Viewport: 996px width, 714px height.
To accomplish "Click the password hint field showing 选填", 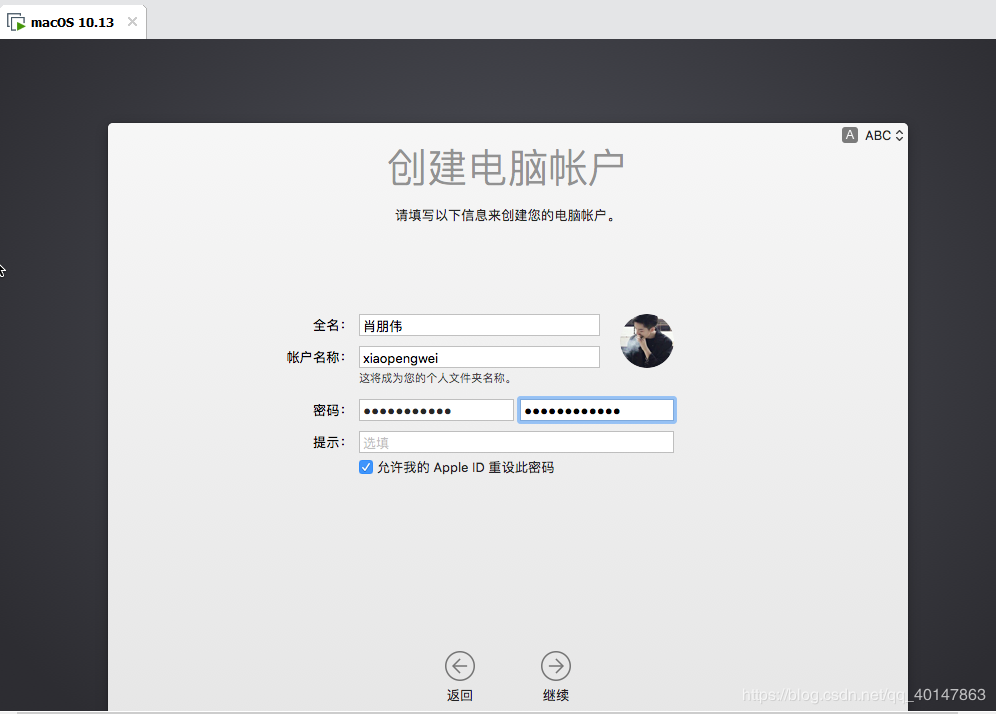I will [516, 442].
